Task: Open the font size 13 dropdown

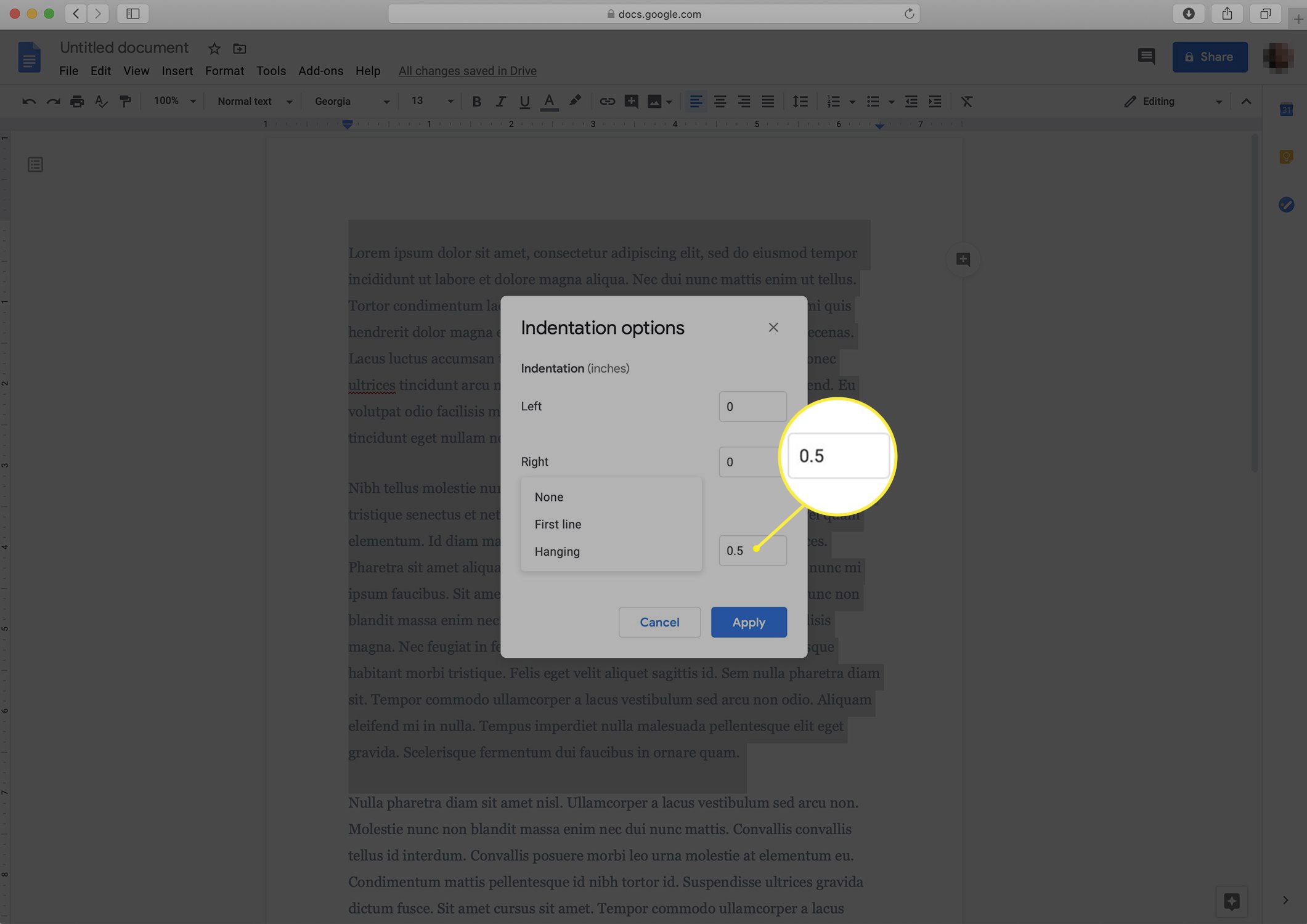Action: click(x=432, y=101)
